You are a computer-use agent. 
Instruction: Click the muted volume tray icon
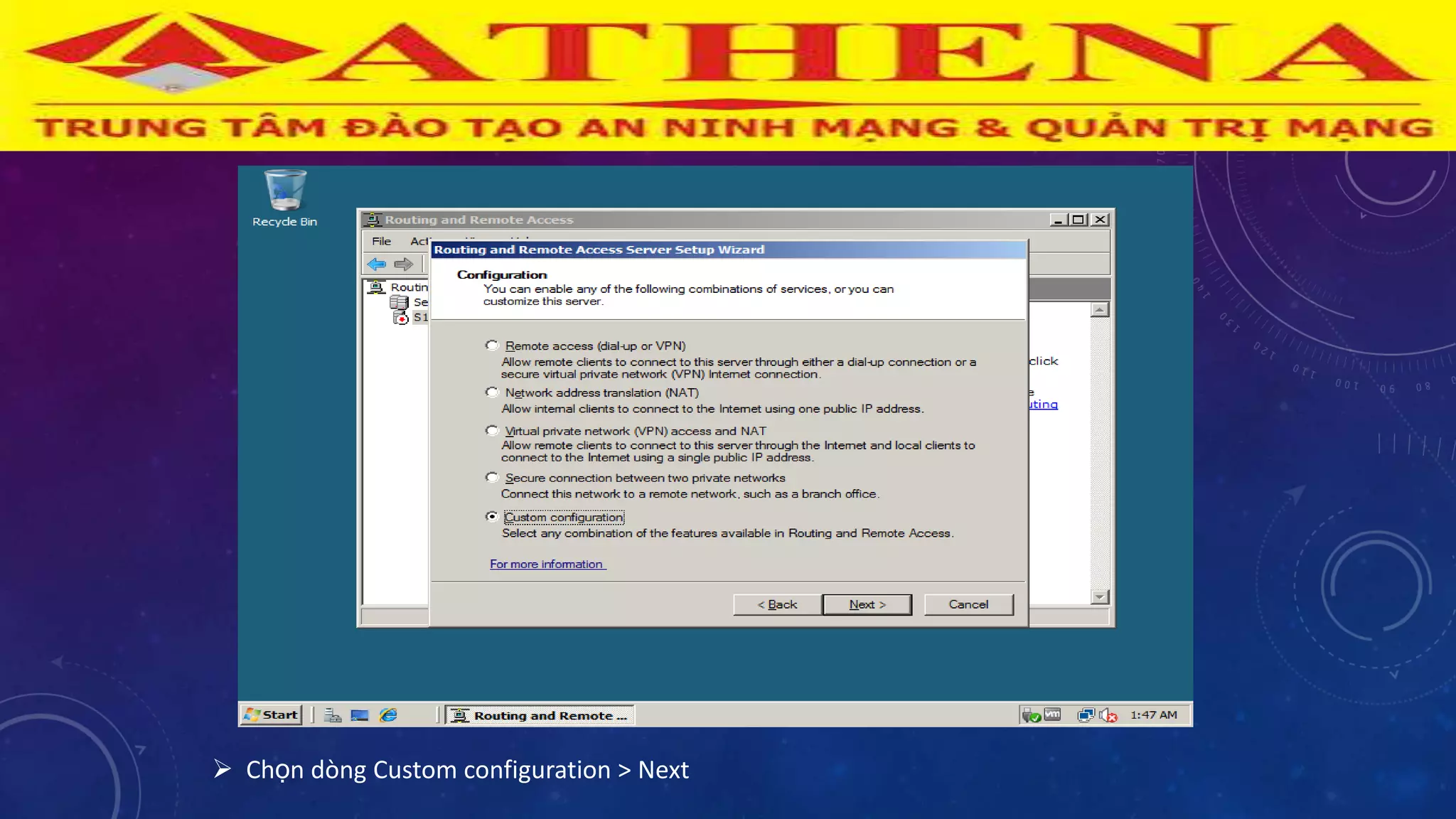click(1108, 715)
